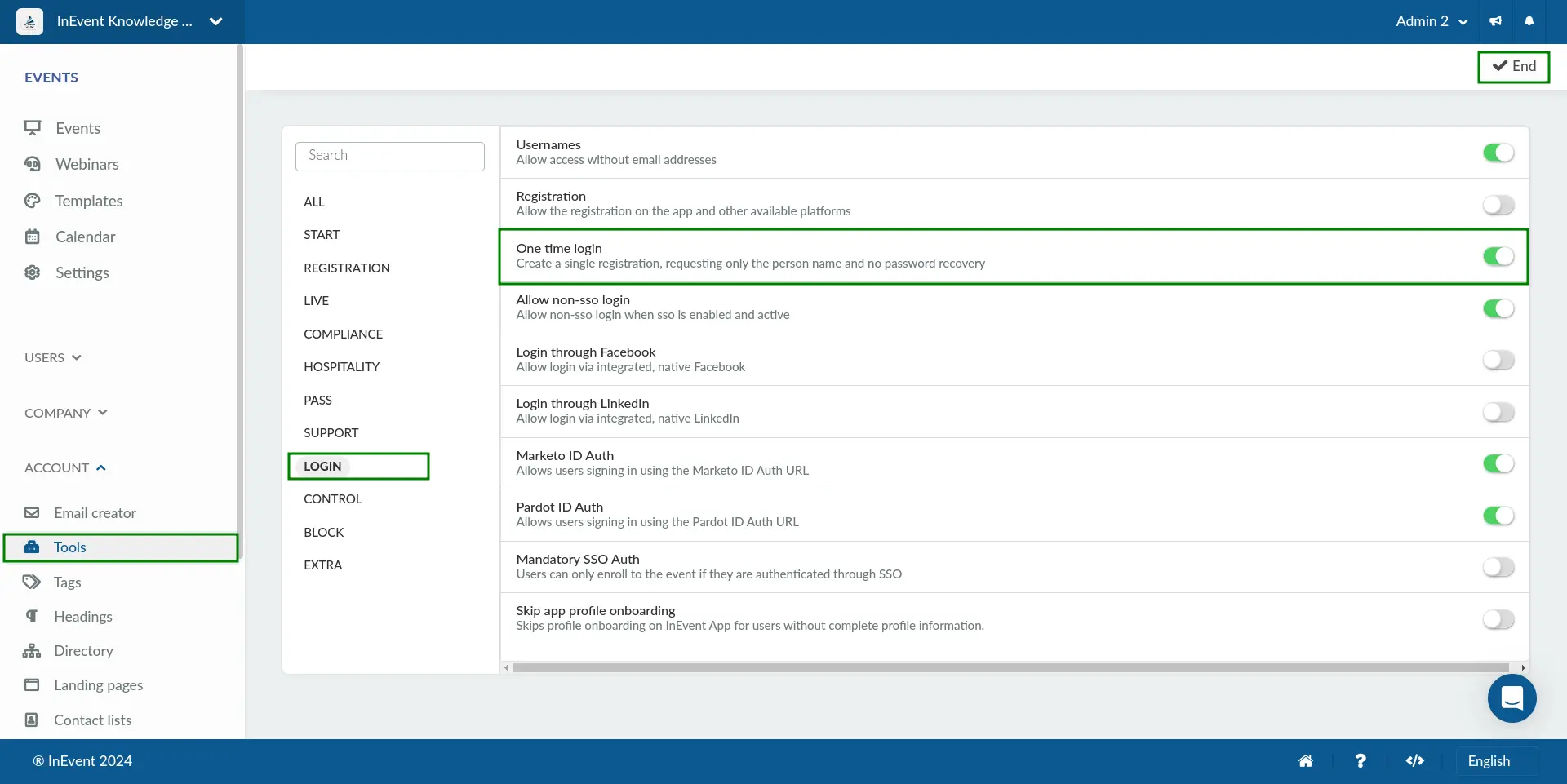Click the tools Search input field
Screen dimensions: 1567x784
click(390, 156)
